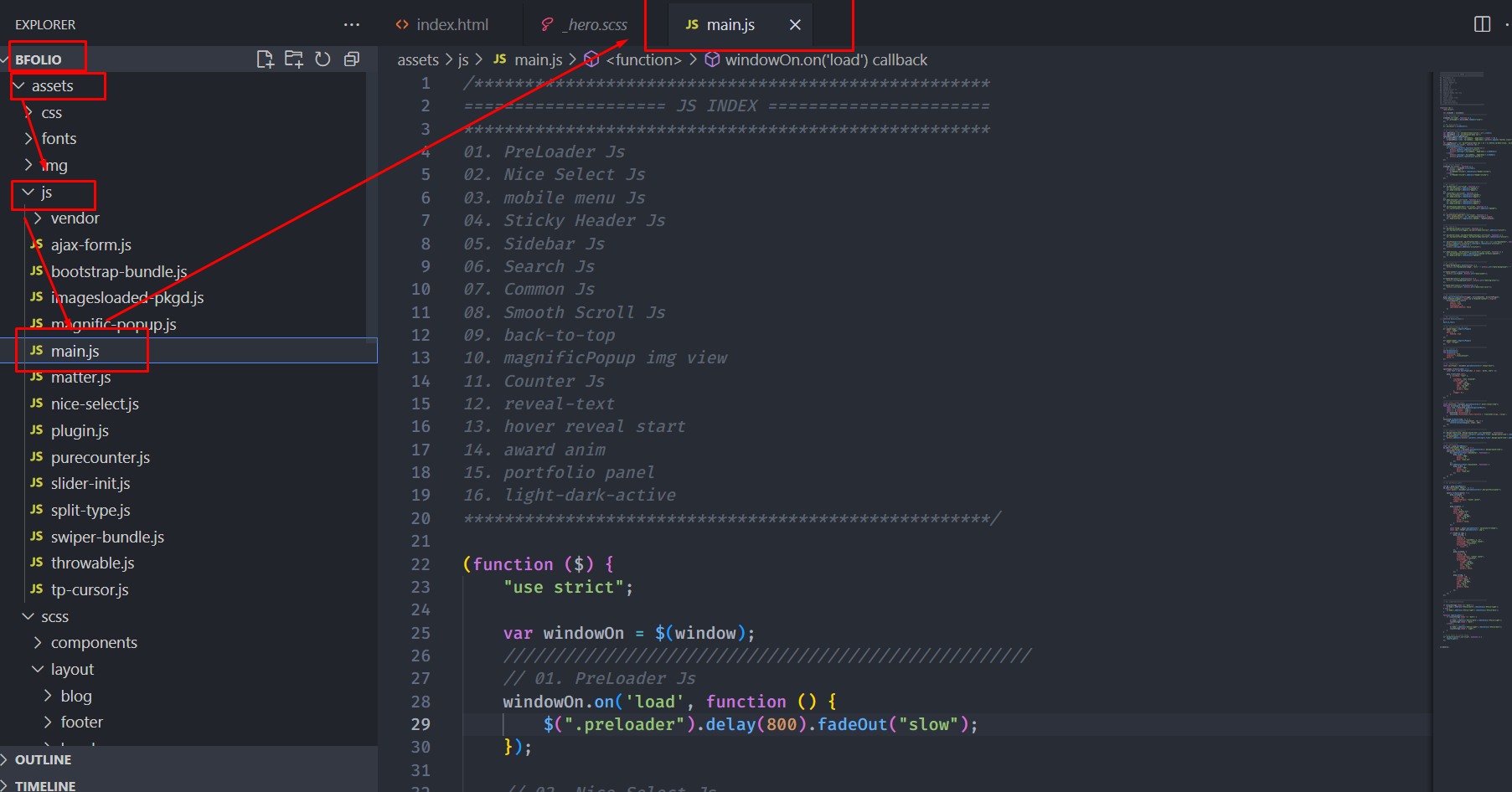Click the split editor right icon

(1482, 24)
